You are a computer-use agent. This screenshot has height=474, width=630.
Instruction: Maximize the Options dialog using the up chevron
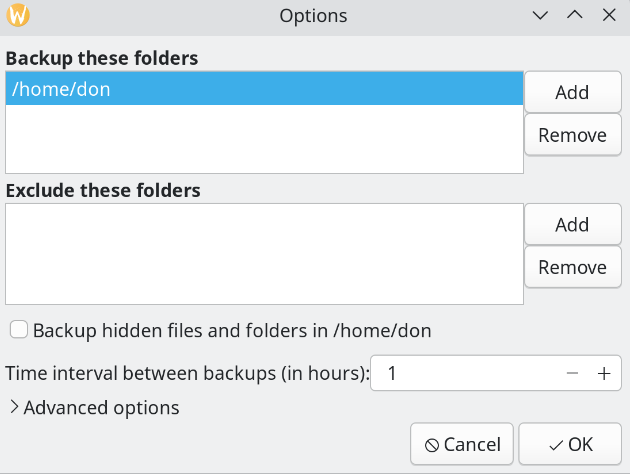point(575,15)
